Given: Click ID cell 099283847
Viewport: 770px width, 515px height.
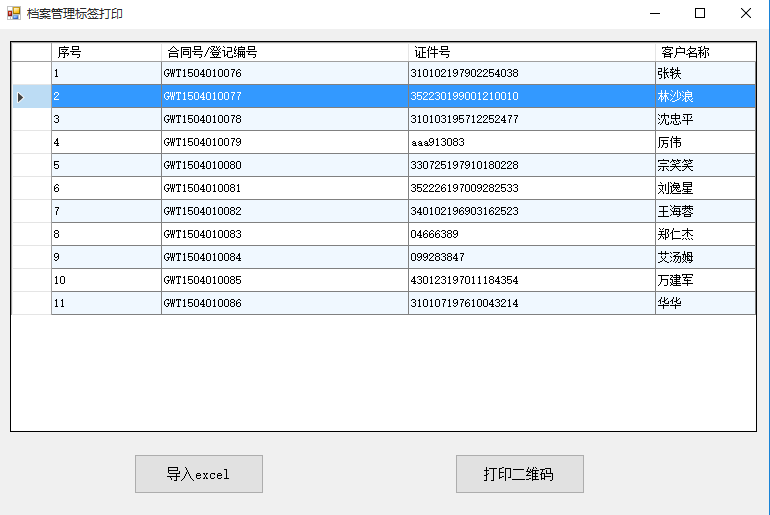Looking at the screenshot, I should 532,258.
